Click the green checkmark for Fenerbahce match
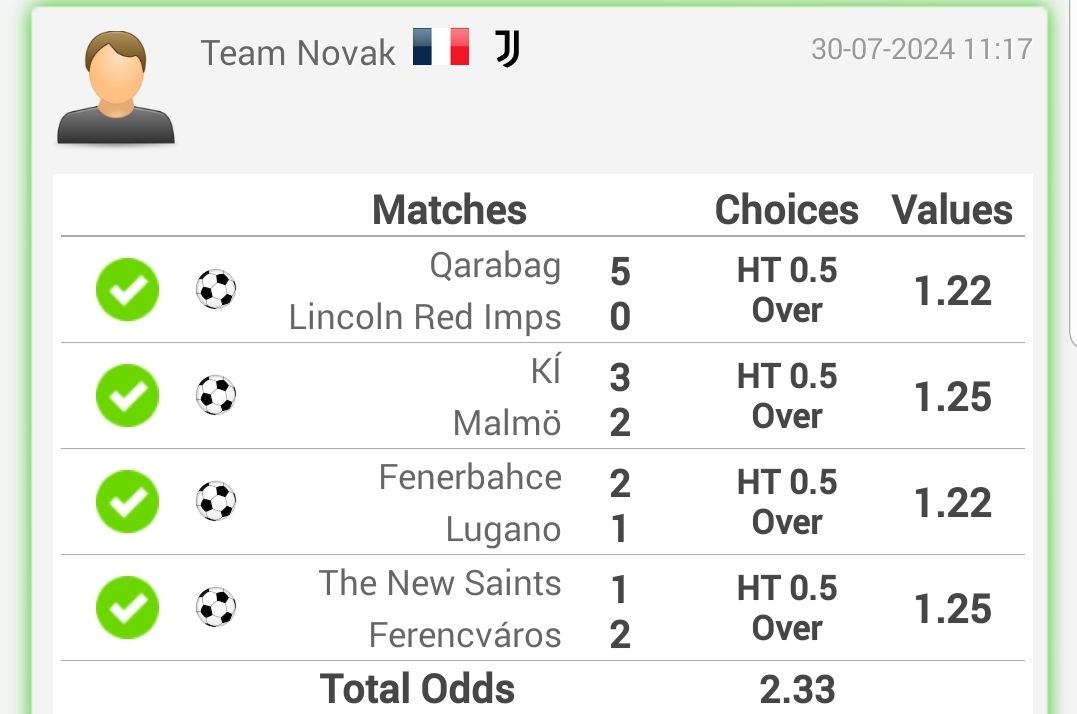The height and width of the screenshot is (714, 1077). [128, 502]
